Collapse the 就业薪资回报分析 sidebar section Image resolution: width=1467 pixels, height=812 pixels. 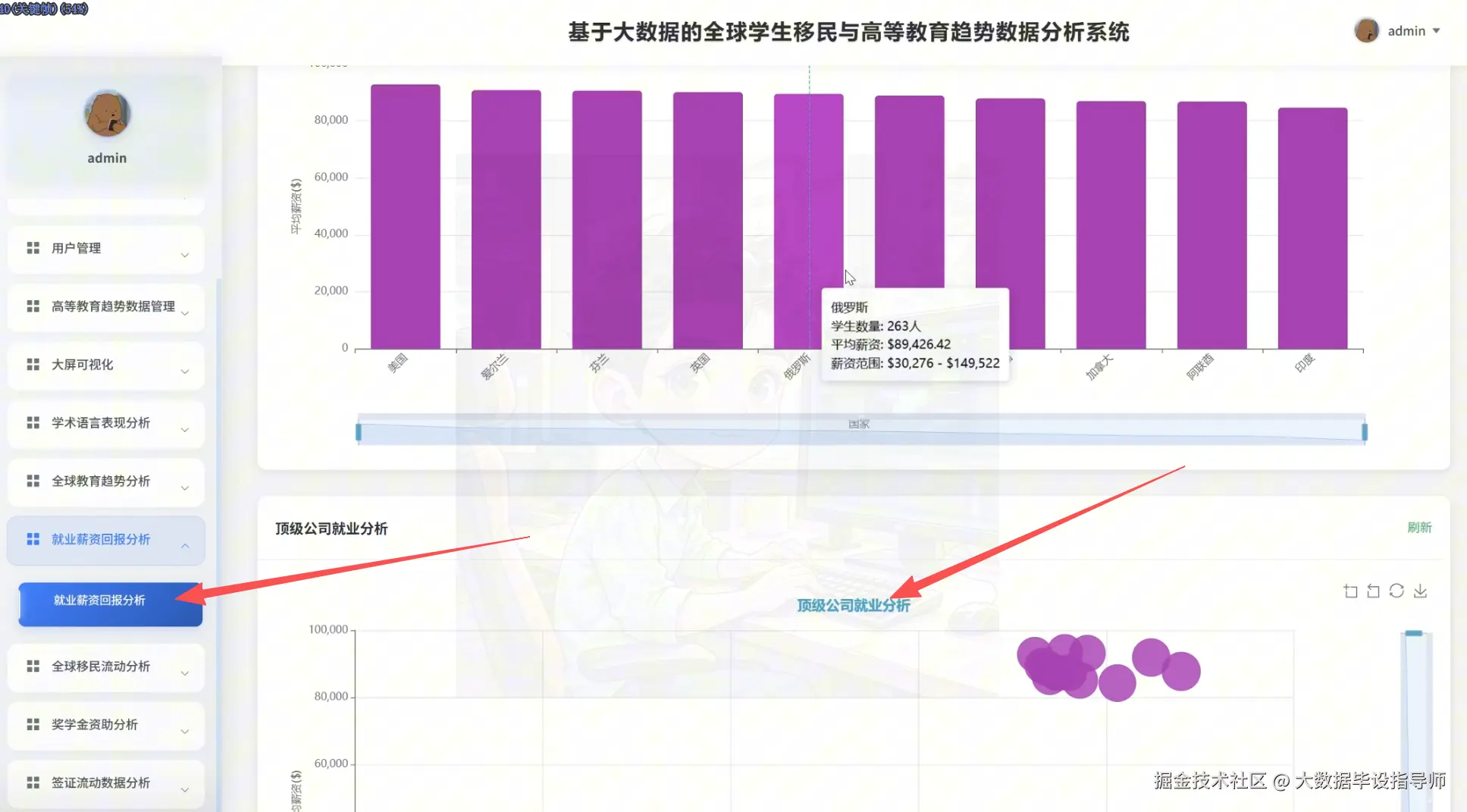click(x=106, y=540)
